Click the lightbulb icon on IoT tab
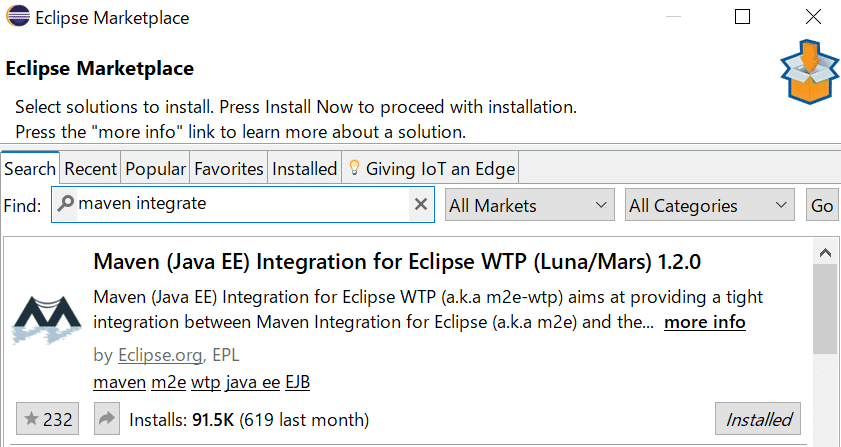 point(353,169)
